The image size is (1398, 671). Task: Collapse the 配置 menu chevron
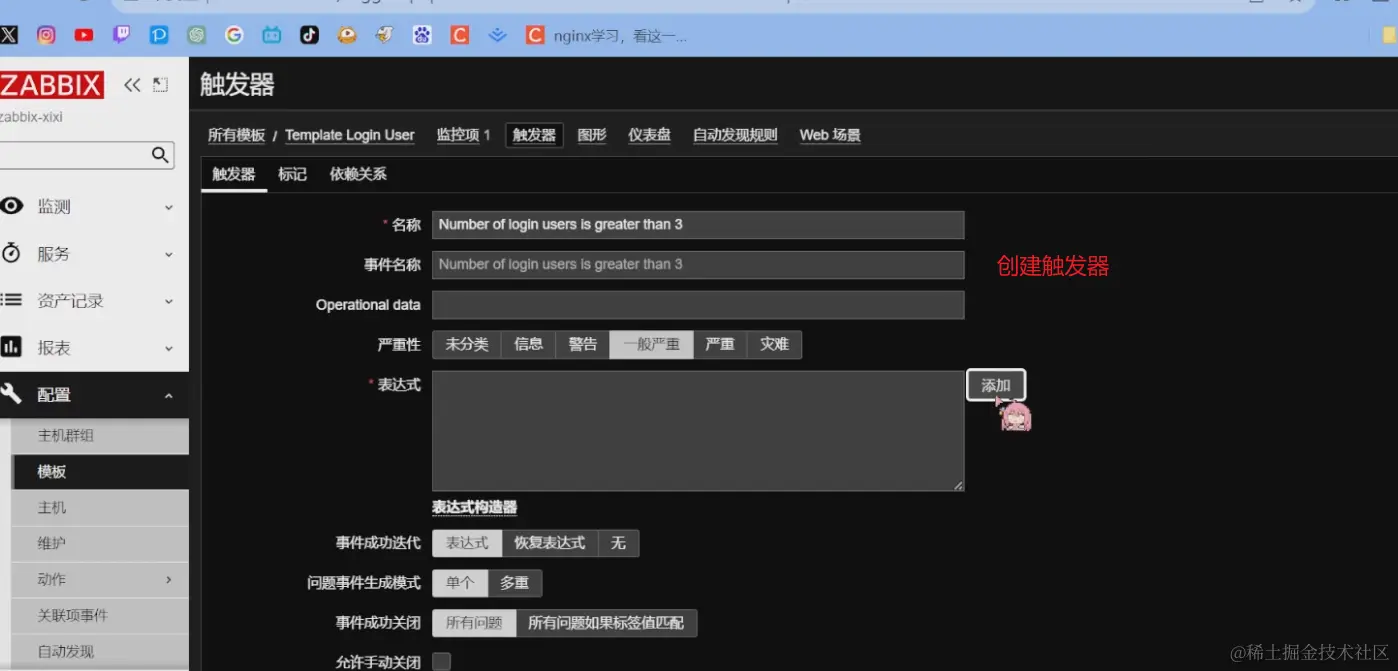pyautogui.click(x=168, y=395)
